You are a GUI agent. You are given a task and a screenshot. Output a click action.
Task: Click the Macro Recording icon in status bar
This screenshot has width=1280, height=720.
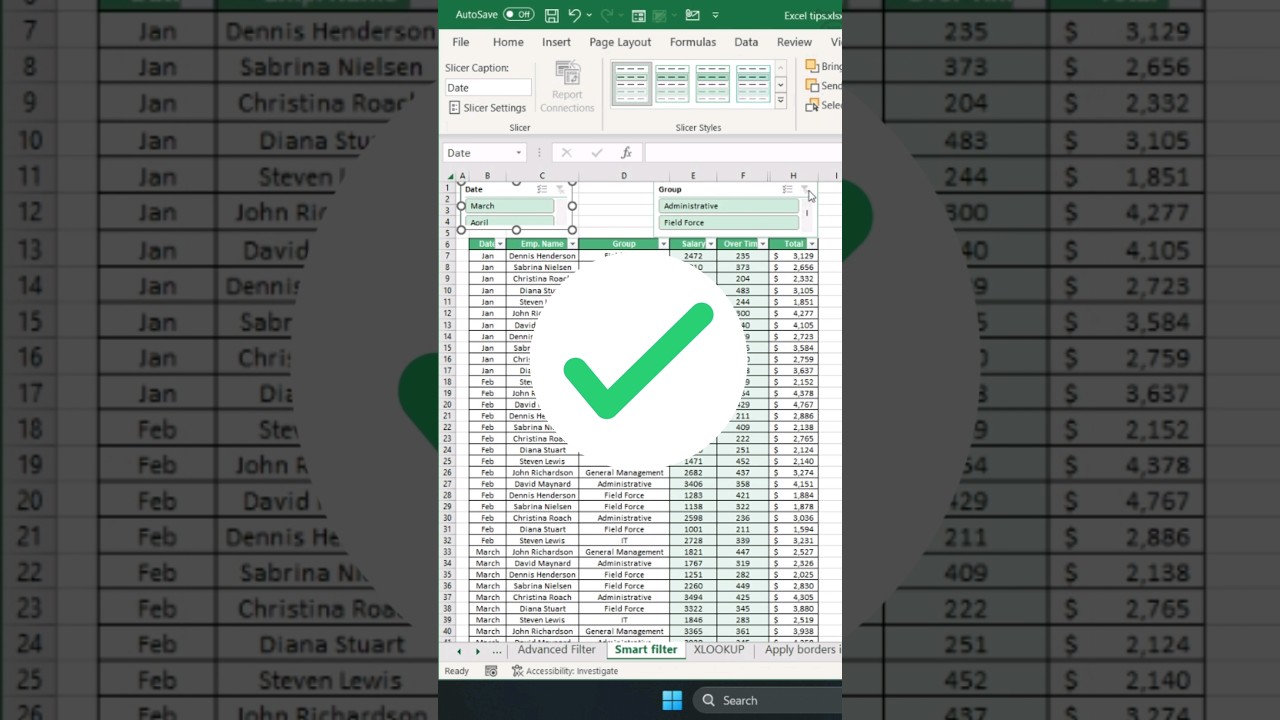pos(491,671)
